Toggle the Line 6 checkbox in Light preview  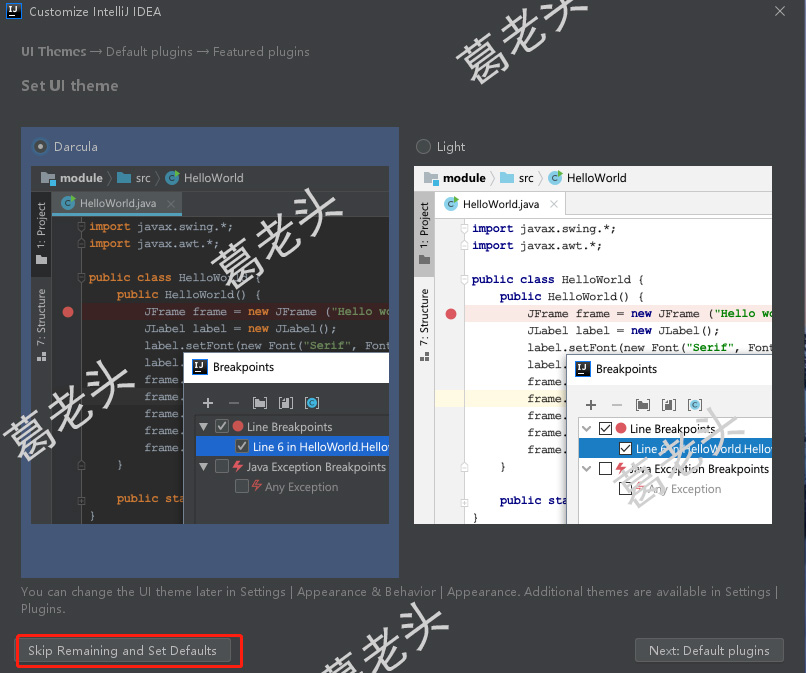tap(625, 448)
